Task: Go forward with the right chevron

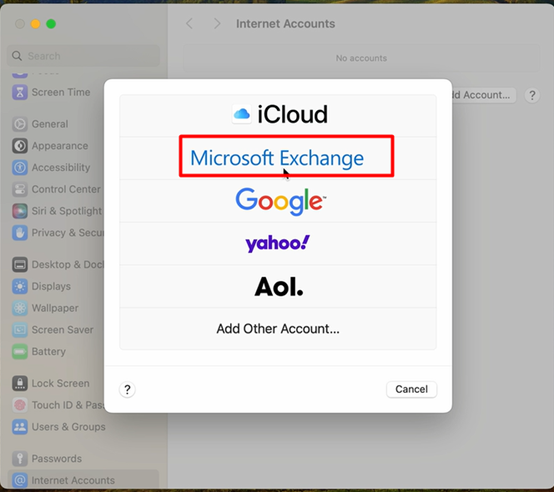Action: point(217,24)
